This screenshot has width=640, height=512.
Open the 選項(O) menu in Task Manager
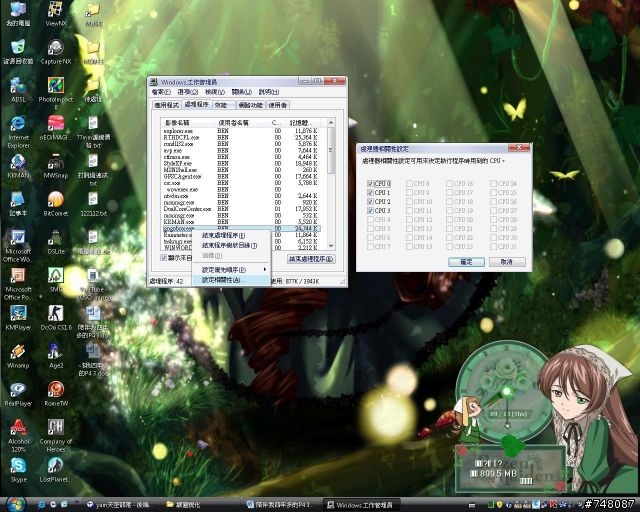click(188, 92)
